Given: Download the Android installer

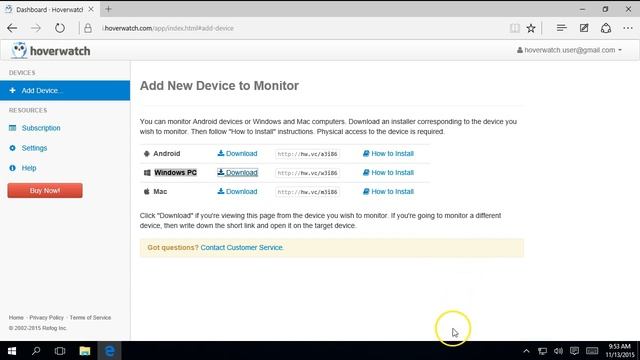Looking at the screenshot, I should (x=237, y=153).
